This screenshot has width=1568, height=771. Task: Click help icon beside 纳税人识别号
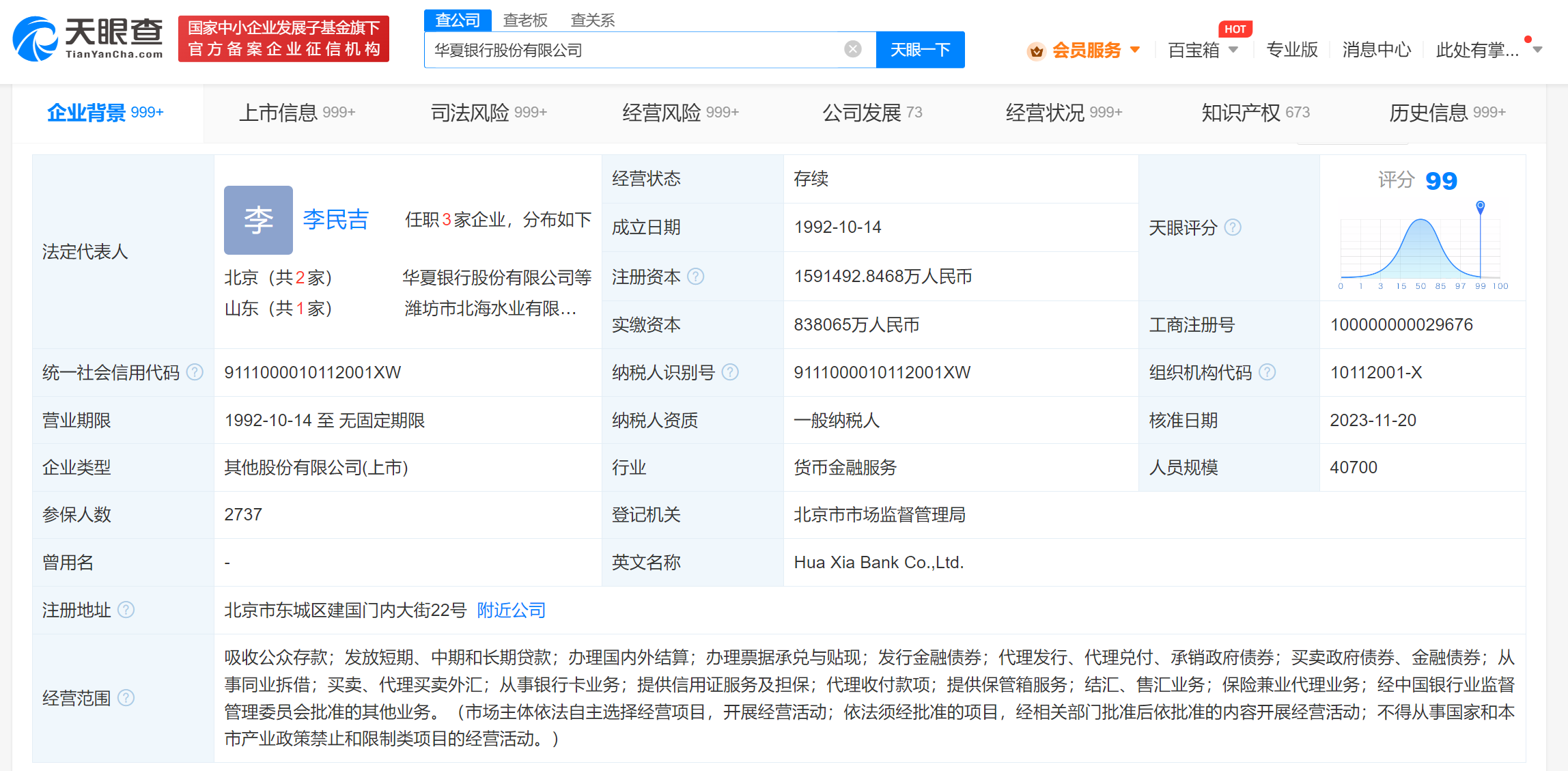730,372
